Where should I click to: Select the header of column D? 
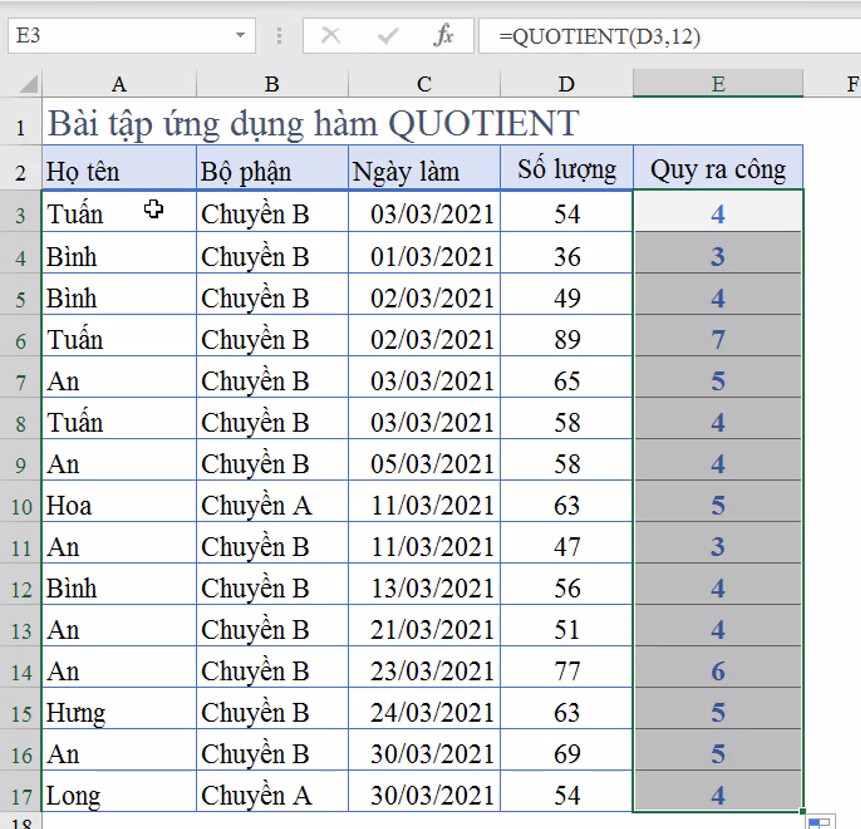point(566,85)
